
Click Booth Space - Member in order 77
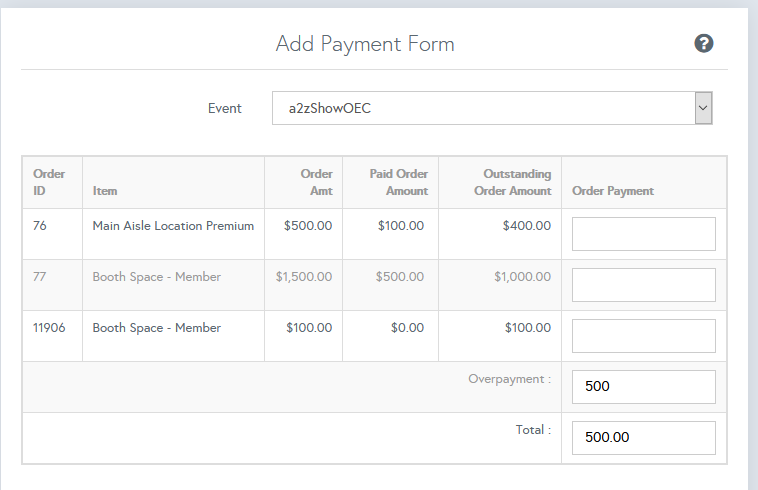[157, 277]
